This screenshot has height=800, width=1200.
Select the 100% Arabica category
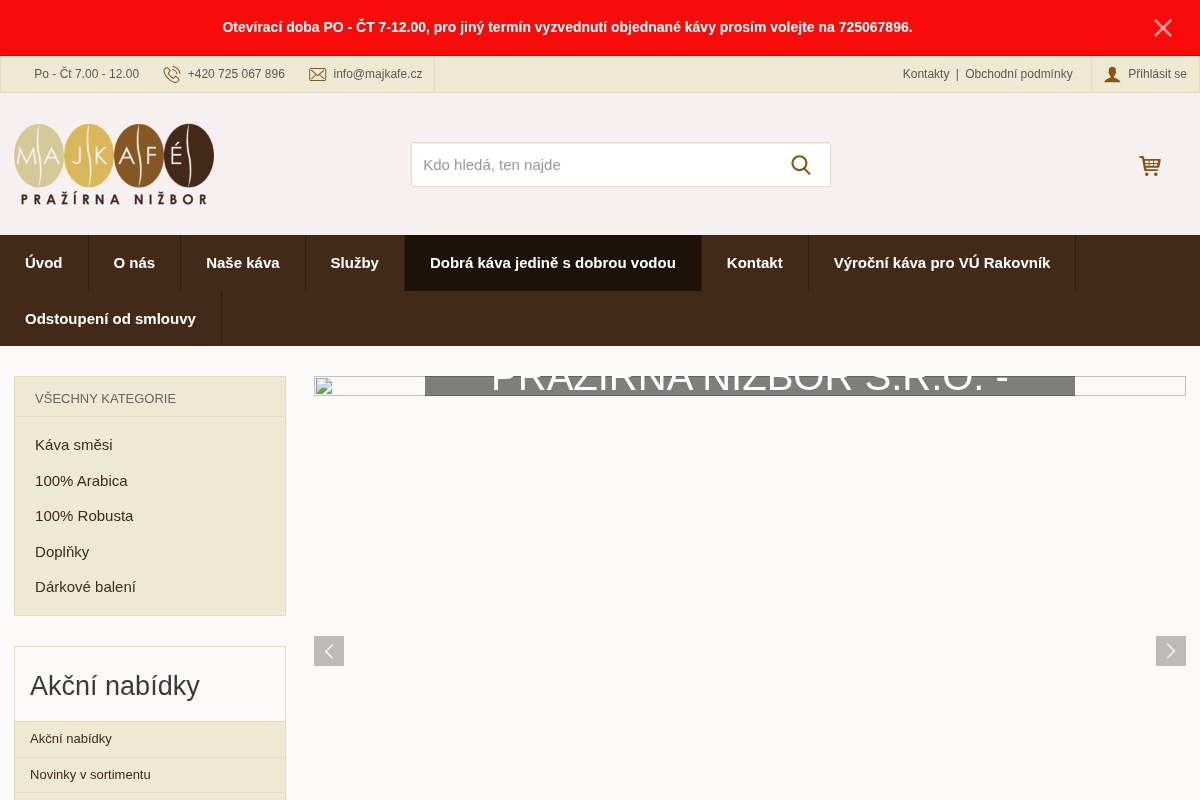click(81, 481)
